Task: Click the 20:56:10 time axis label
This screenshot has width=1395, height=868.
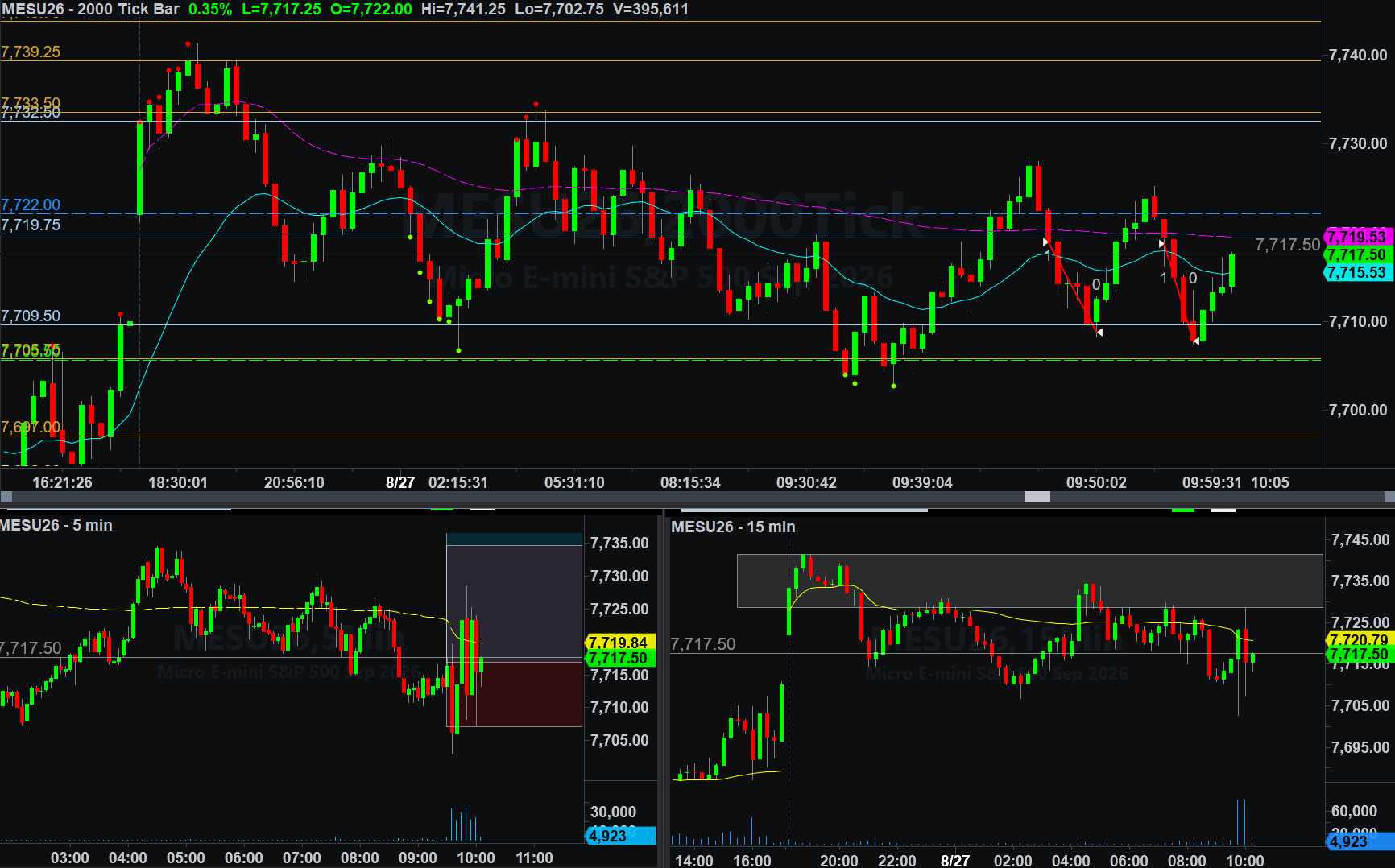Action: (x=294, y=482)
